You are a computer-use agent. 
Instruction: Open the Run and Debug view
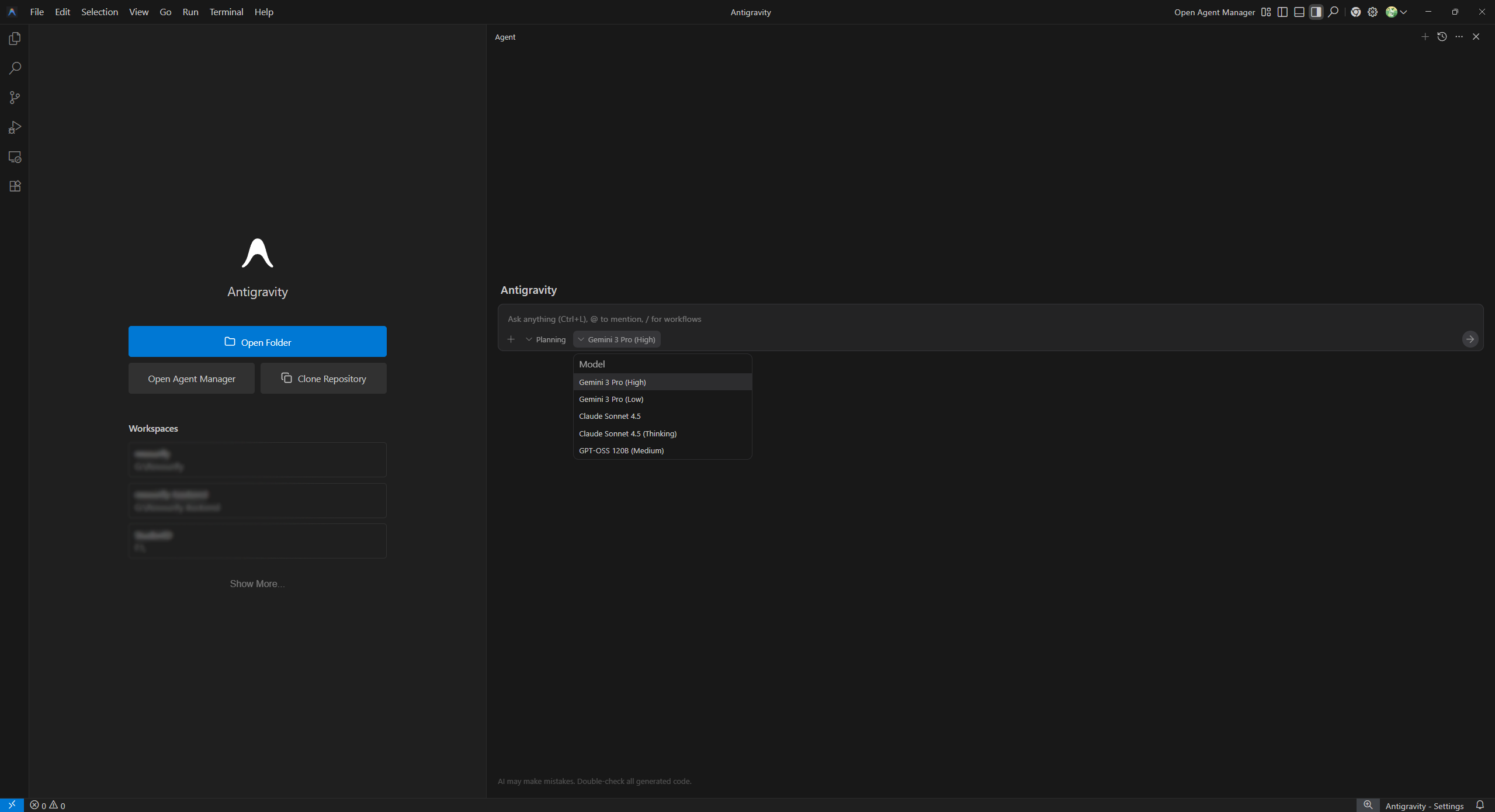15,127
